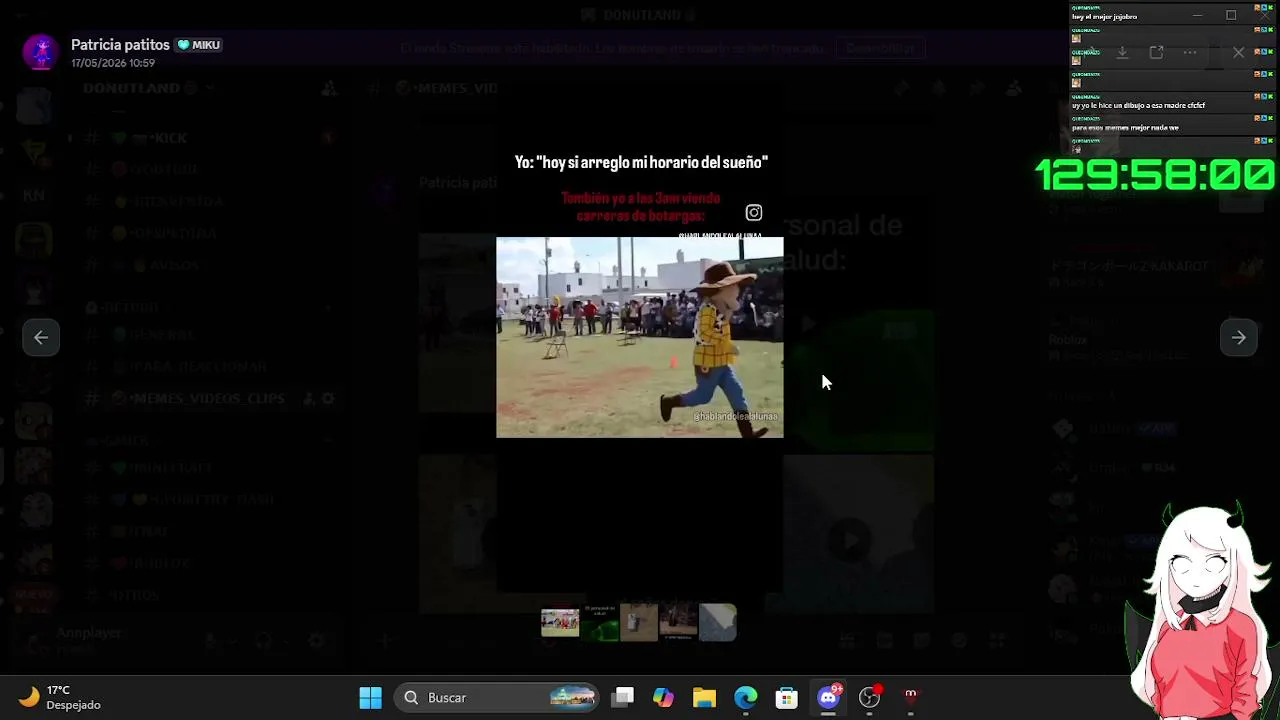The width and height of the screenshot is (1280, 720).
Task: Open the red 'm' app on taskbar
Action: point(911,698)
